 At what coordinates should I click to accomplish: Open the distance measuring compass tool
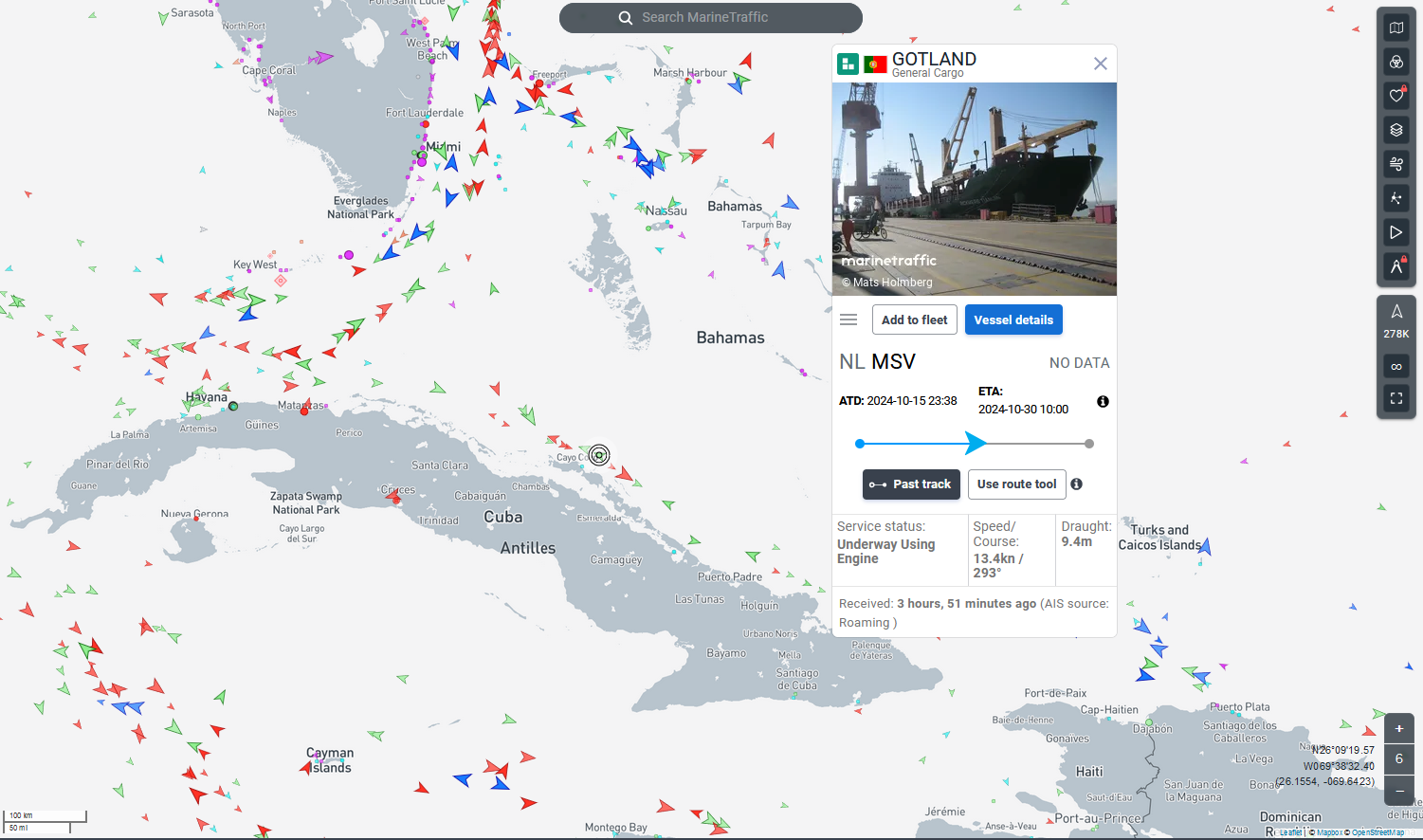click(x=1396, y=266)
